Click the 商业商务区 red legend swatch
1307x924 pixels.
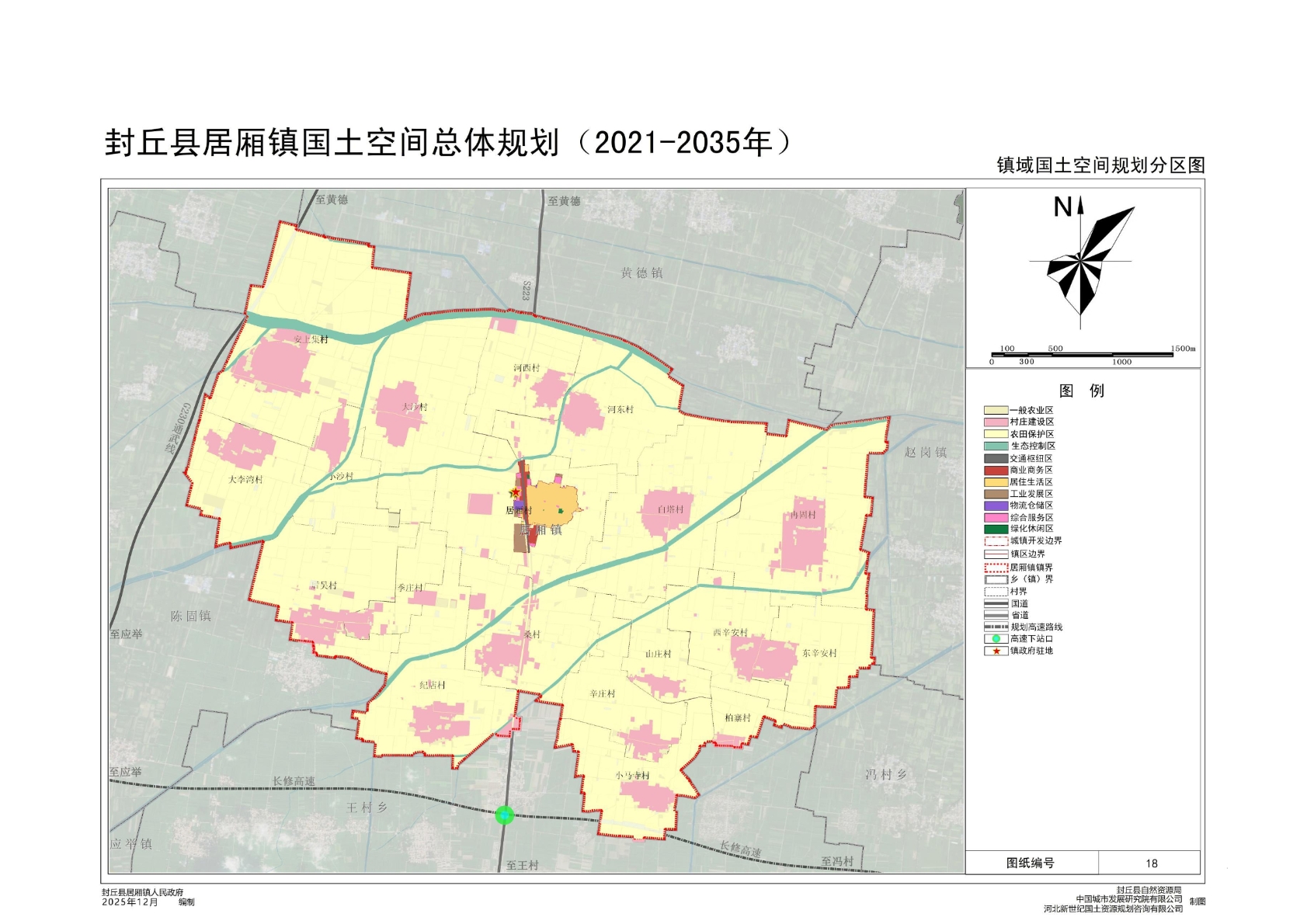(x=996, y=470)
